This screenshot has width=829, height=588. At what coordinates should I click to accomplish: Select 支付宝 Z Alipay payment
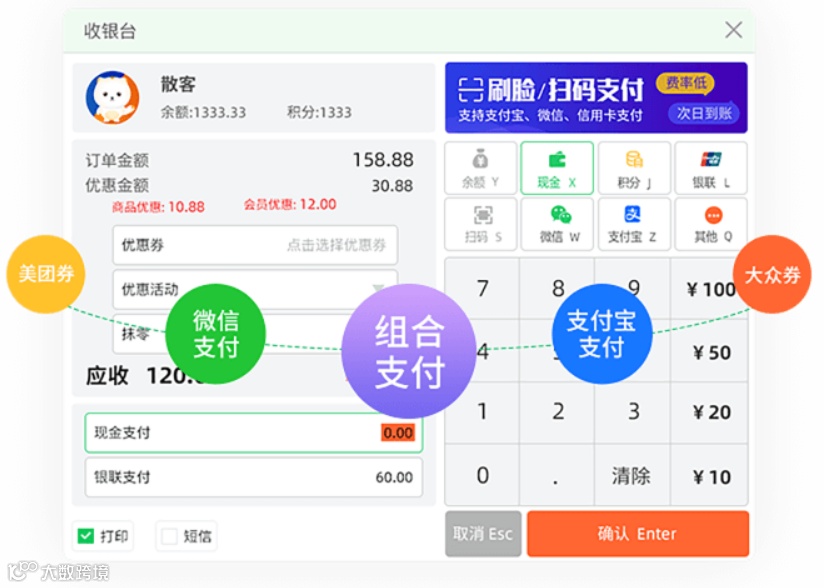click(x=634, y=224)
